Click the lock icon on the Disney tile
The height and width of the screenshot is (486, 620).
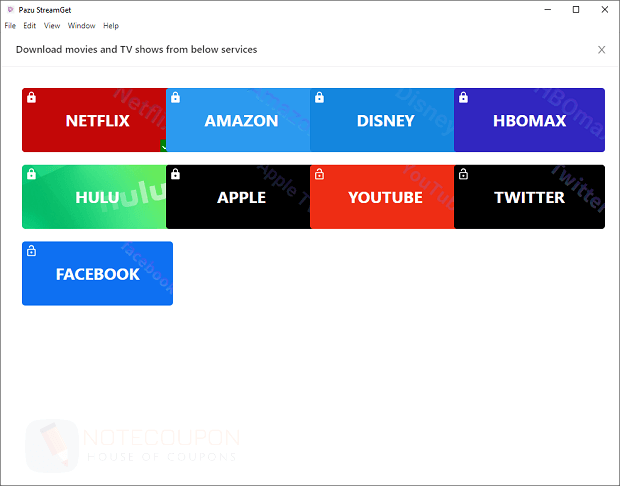tap(319, 97)
